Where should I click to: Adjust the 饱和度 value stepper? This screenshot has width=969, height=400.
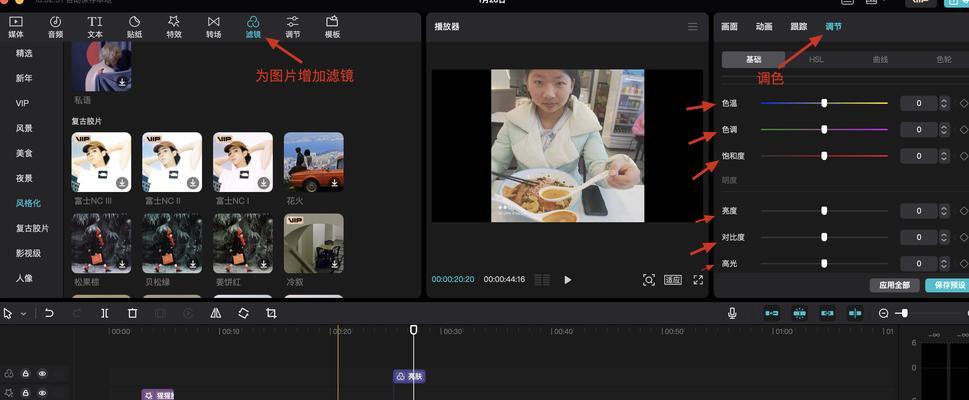pyautogui.click(x=944, y=156)
